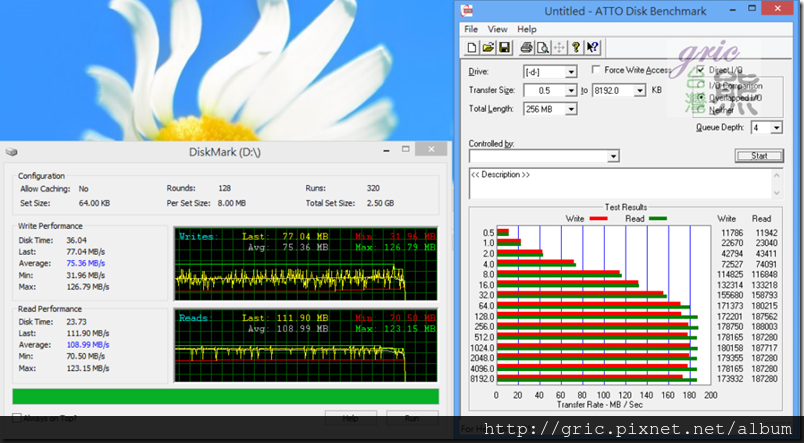This screenshot has height=443, width=804.
Task: Click the yellow question mark About icon
Action: click(x=576, y=48)
